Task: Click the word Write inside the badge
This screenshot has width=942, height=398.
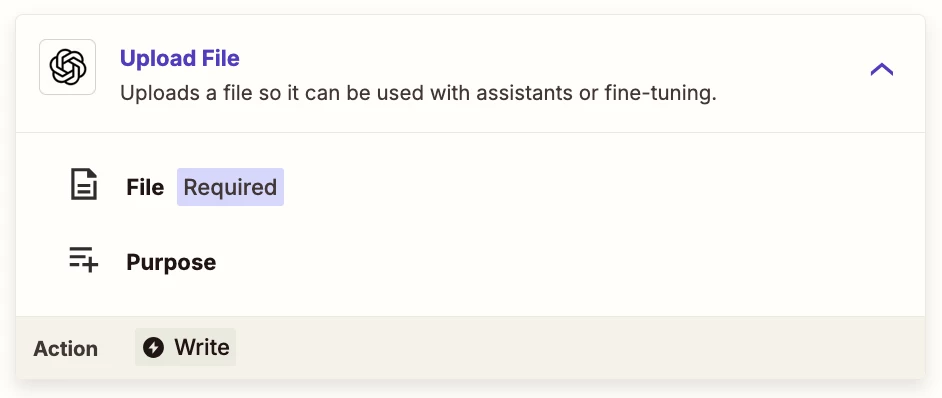Action: click(202, 347)
